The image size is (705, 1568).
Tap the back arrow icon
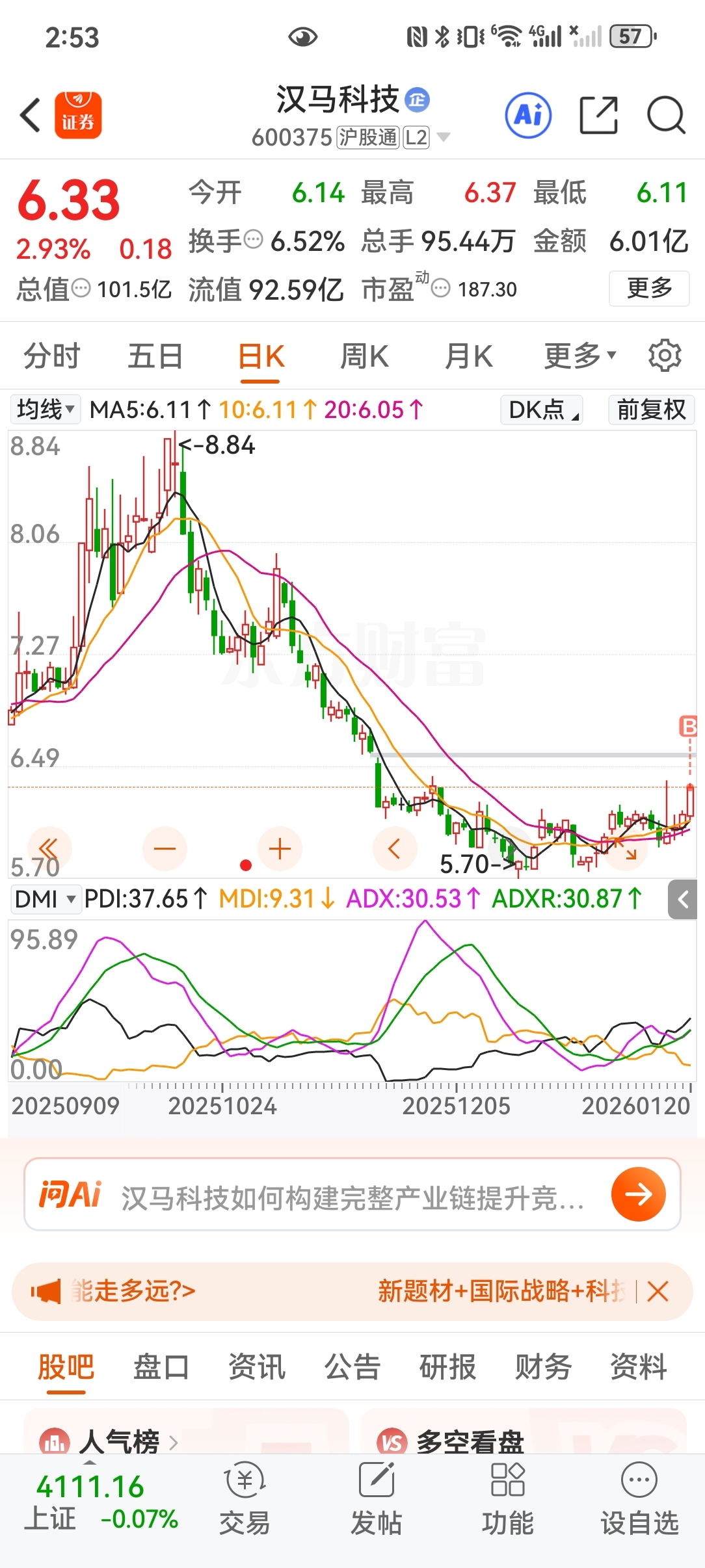pyautogui.click(x=31, y=115)
